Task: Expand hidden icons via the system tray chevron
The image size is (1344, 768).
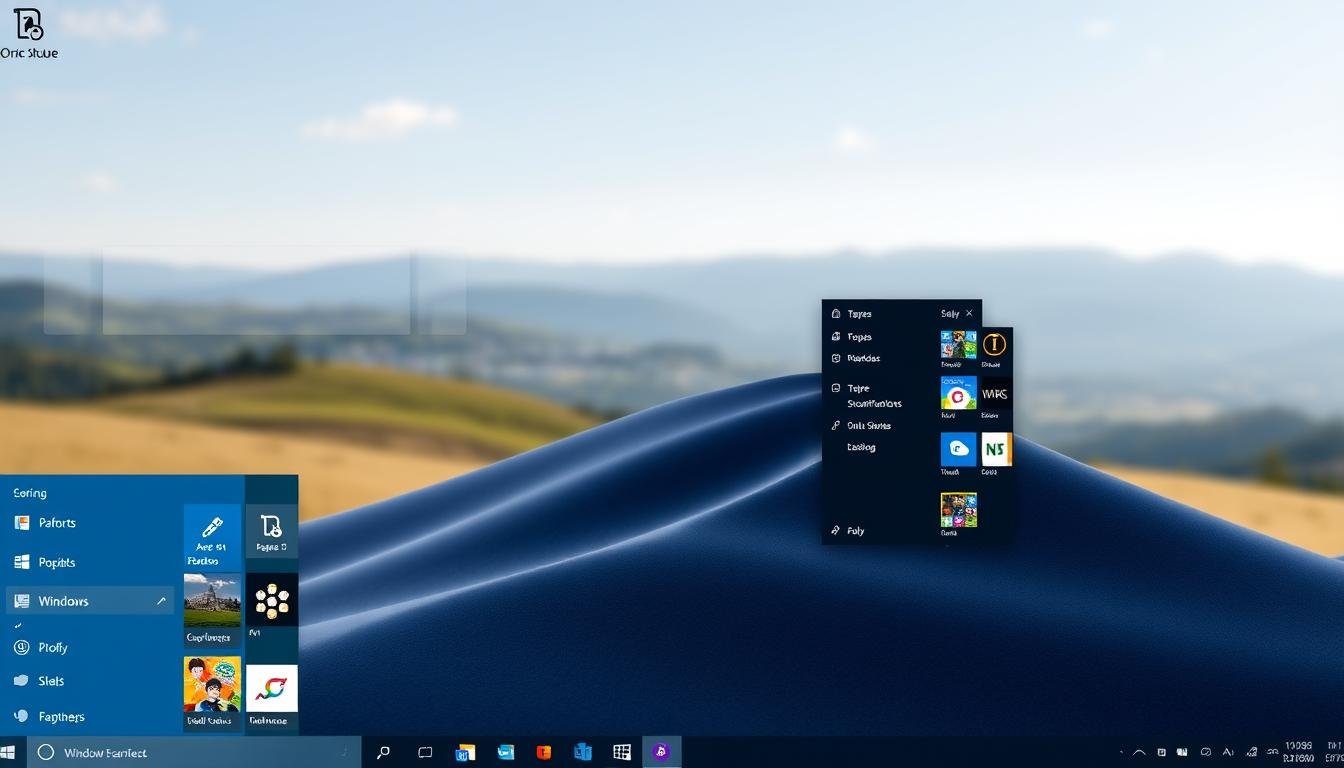Action: [1140, 750]
